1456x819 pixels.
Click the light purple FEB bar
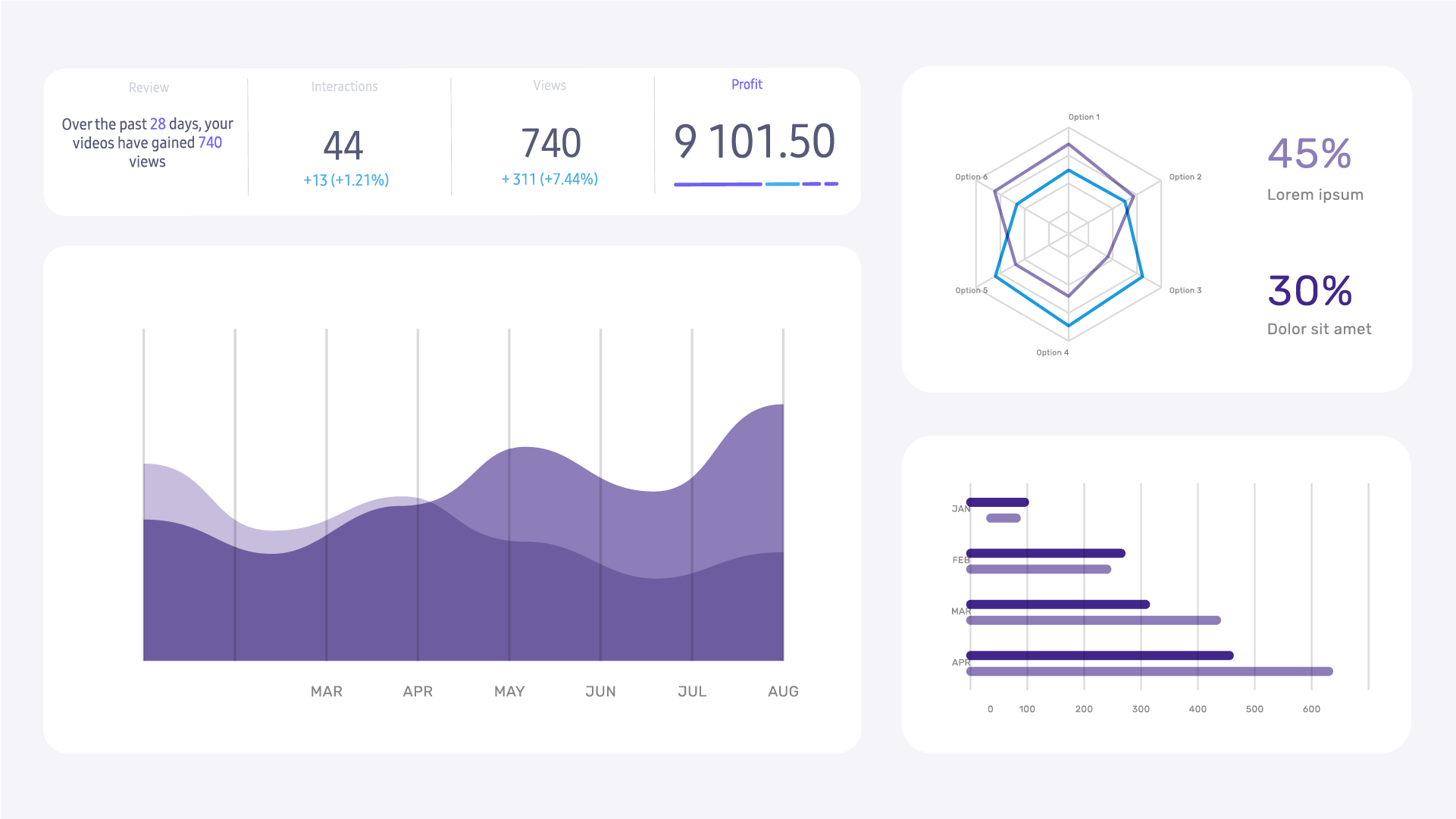click(1039, 570)
